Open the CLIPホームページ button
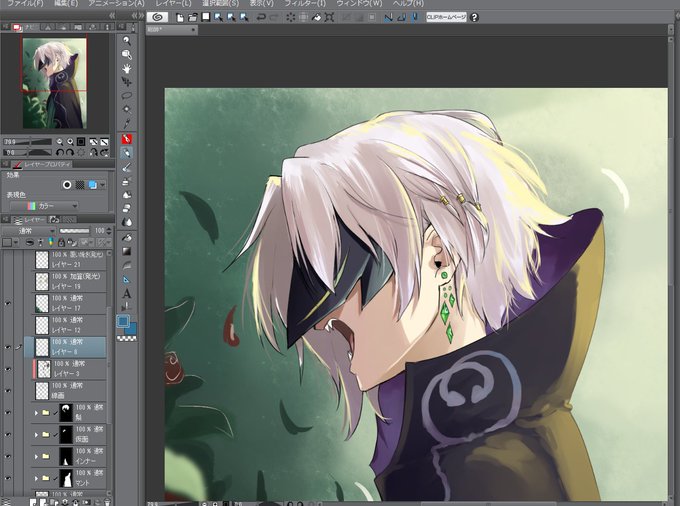 [x=446, y=17]
